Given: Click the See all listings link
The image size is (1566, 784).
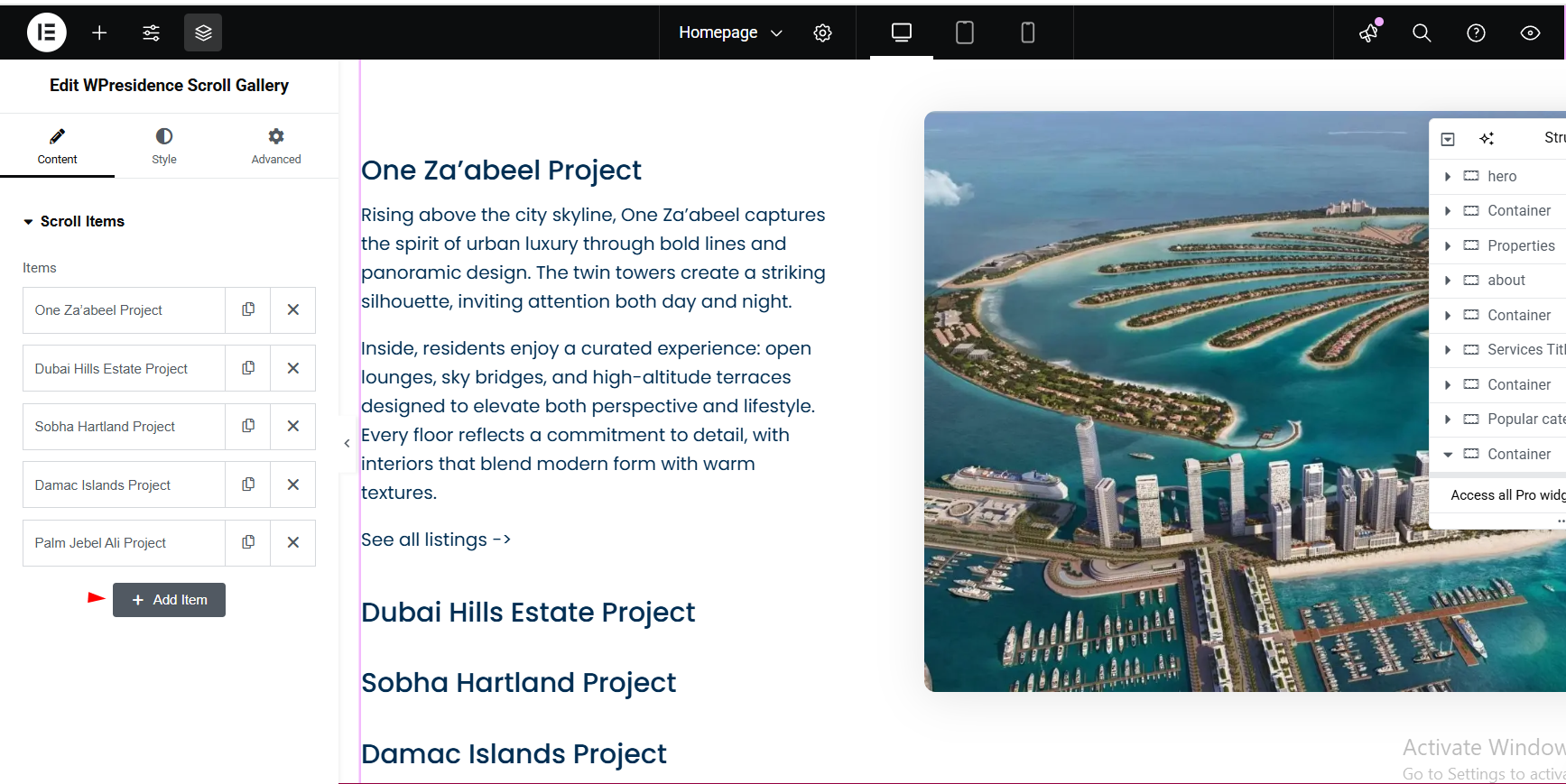Looking at the screenshot, I should click(x=436, y=540).
